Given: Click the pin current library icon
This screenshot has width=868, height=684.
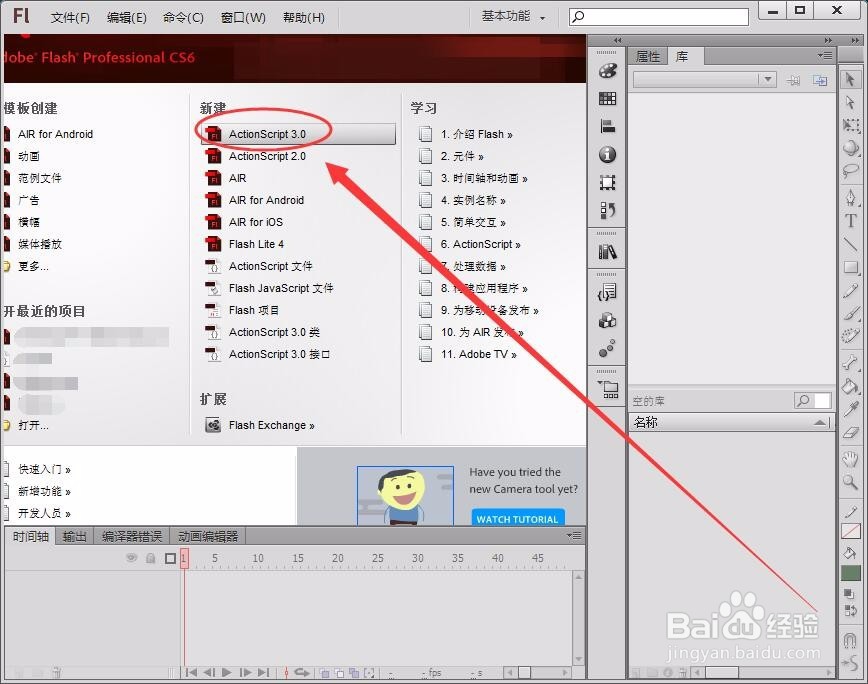Looking at the screenshot, I should (x=793, y=81).
